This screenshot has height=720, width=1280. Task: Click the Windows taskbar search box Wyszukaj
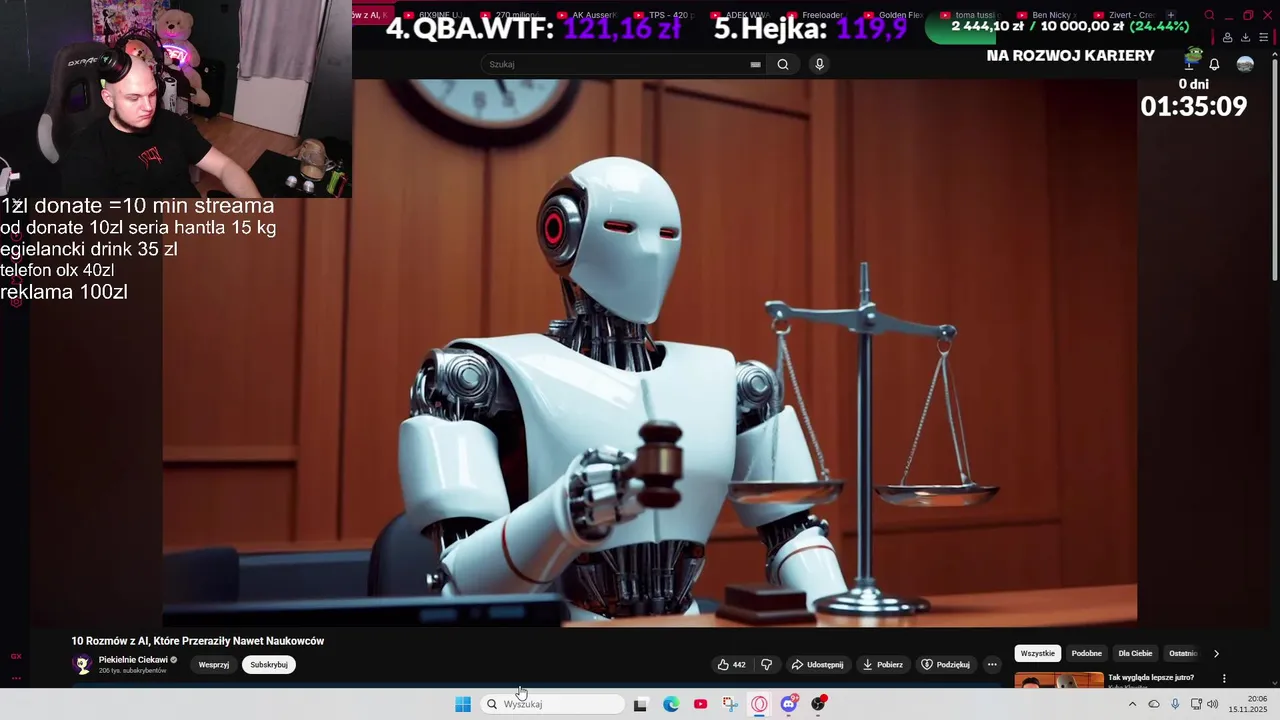pos(552,704)
